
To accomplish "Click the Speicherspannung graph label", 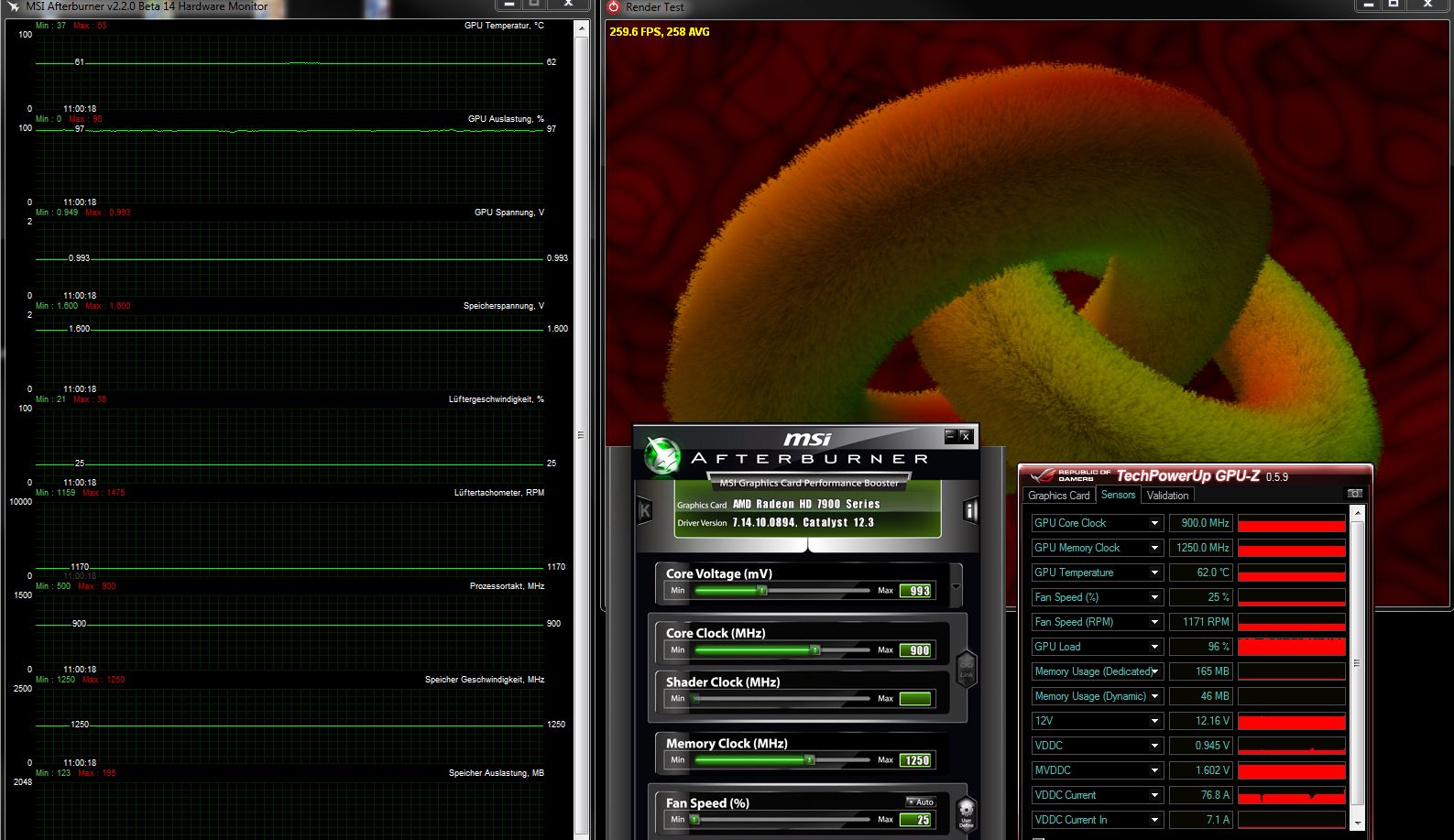I will [x=503, y=306].
